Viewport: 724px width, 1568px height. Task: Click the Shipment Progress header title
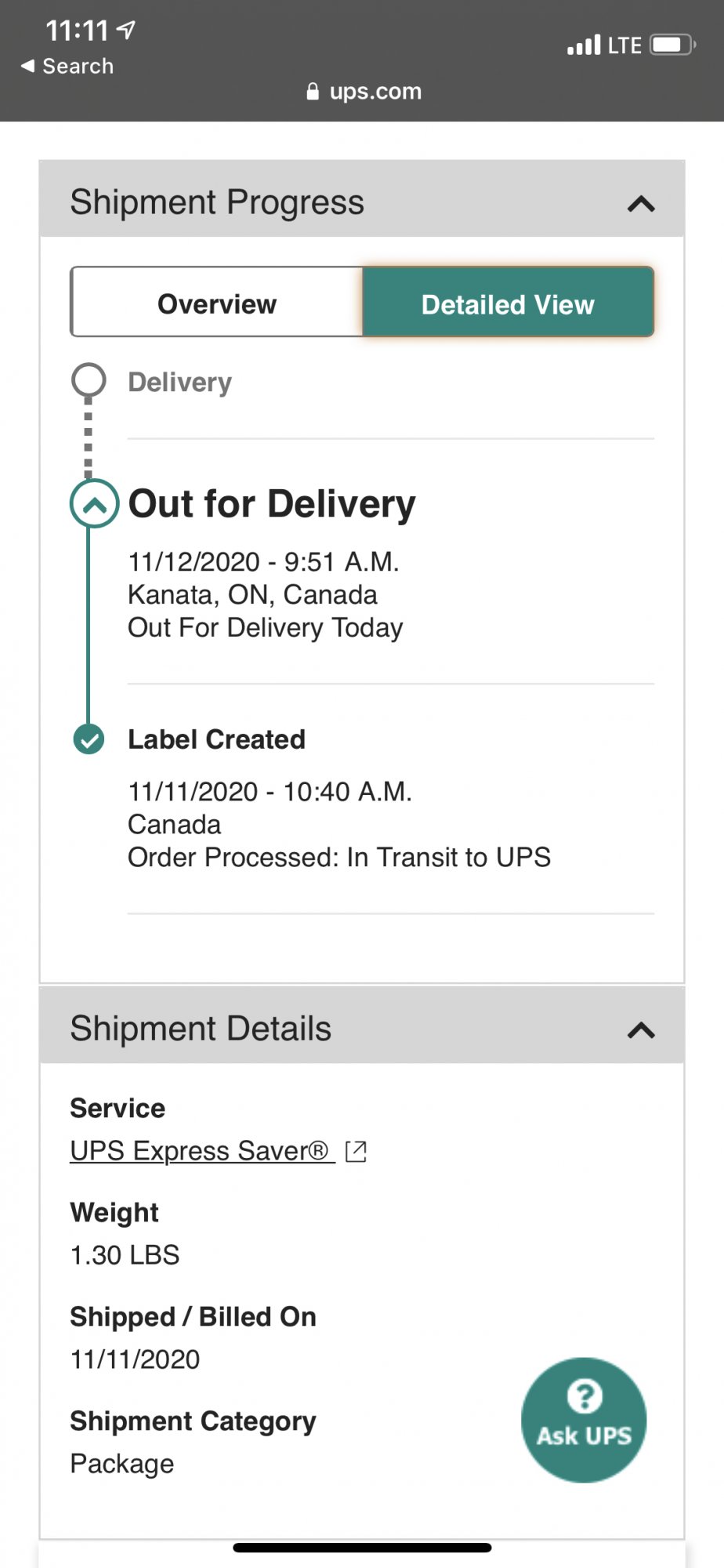pyautogui.click(x=217, y=202)
